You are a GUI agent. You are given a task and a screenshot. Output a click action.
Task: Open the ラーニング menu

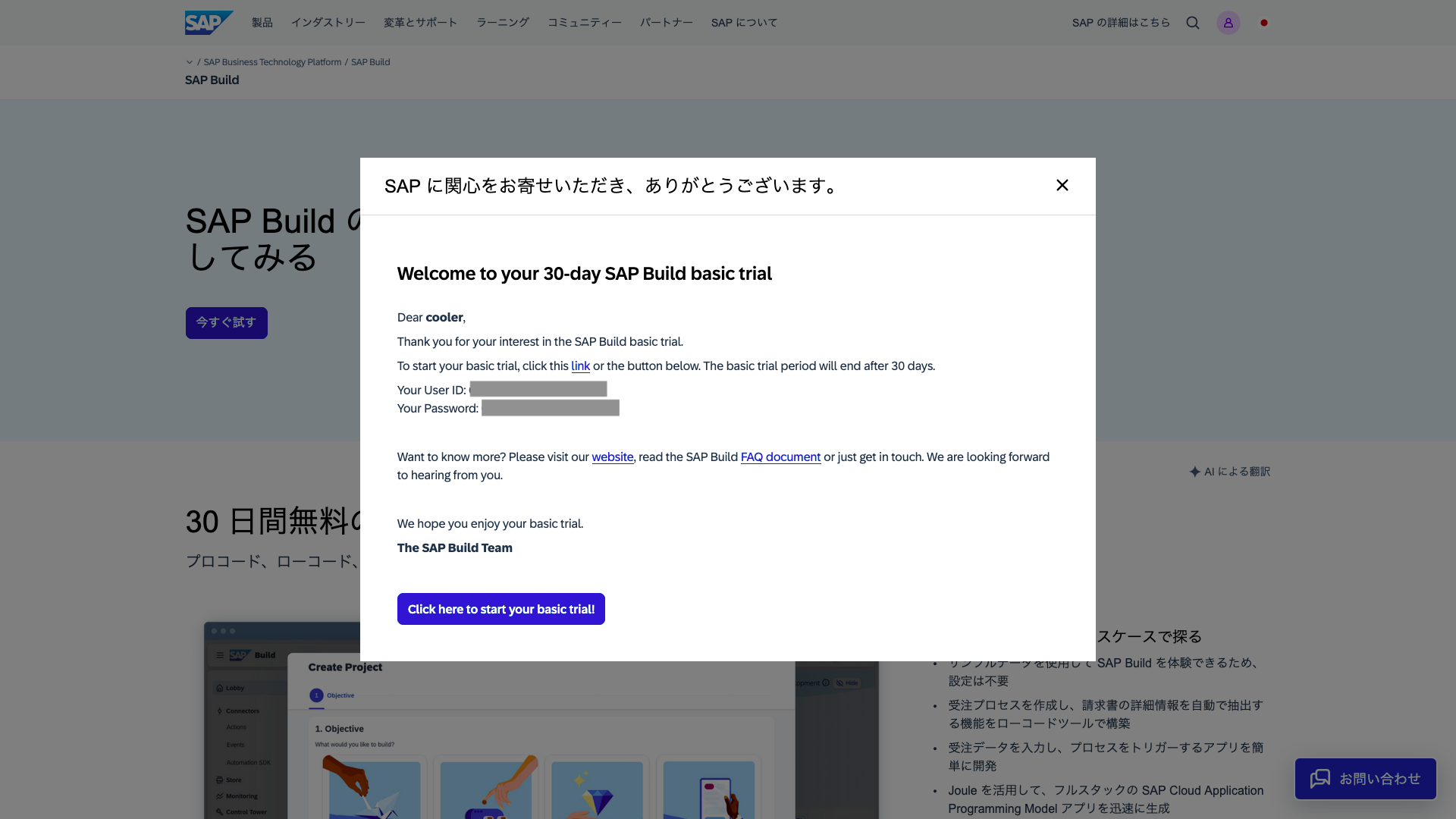[502, 23]
